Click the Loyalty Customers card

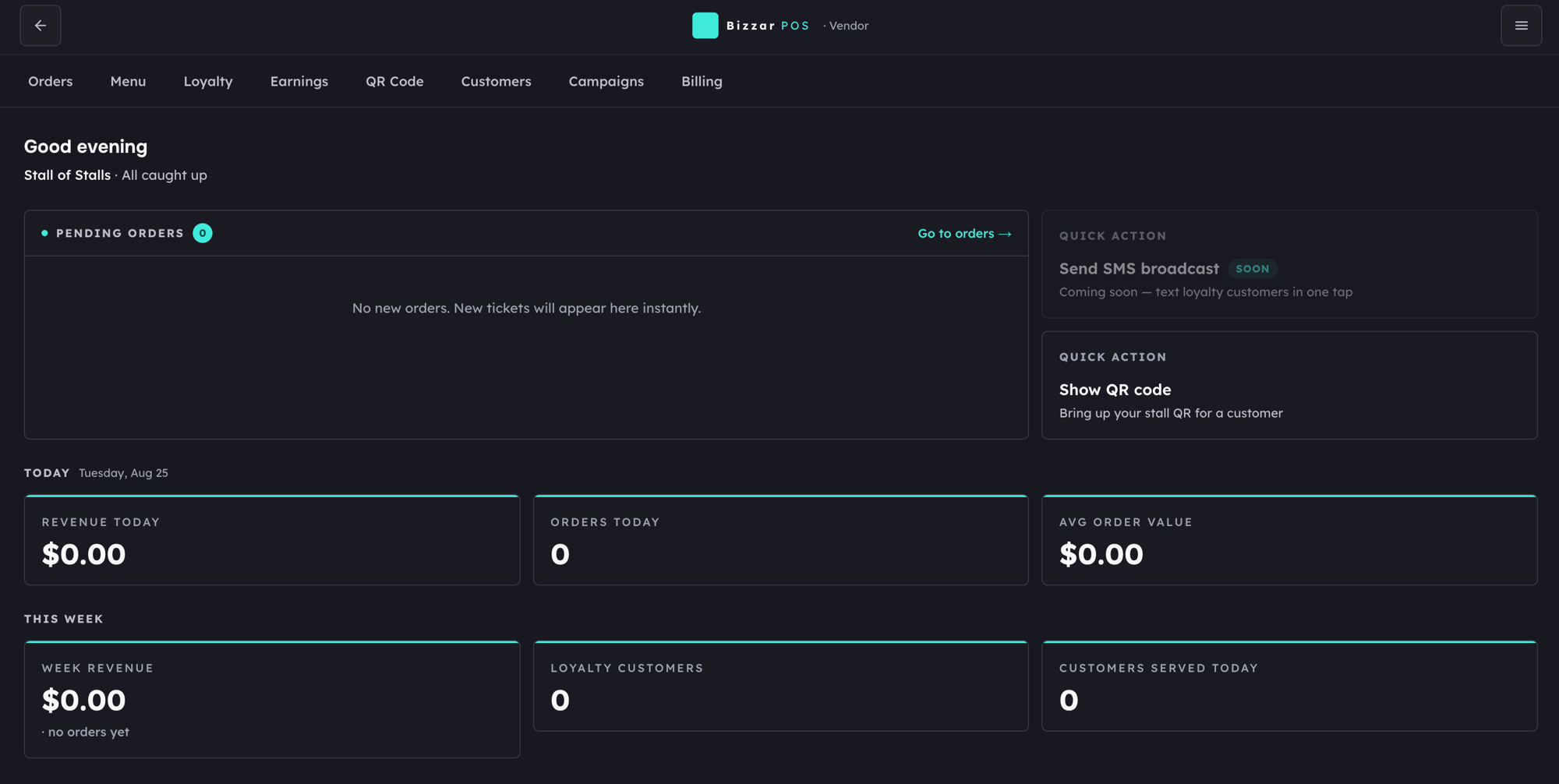[780, 686]
